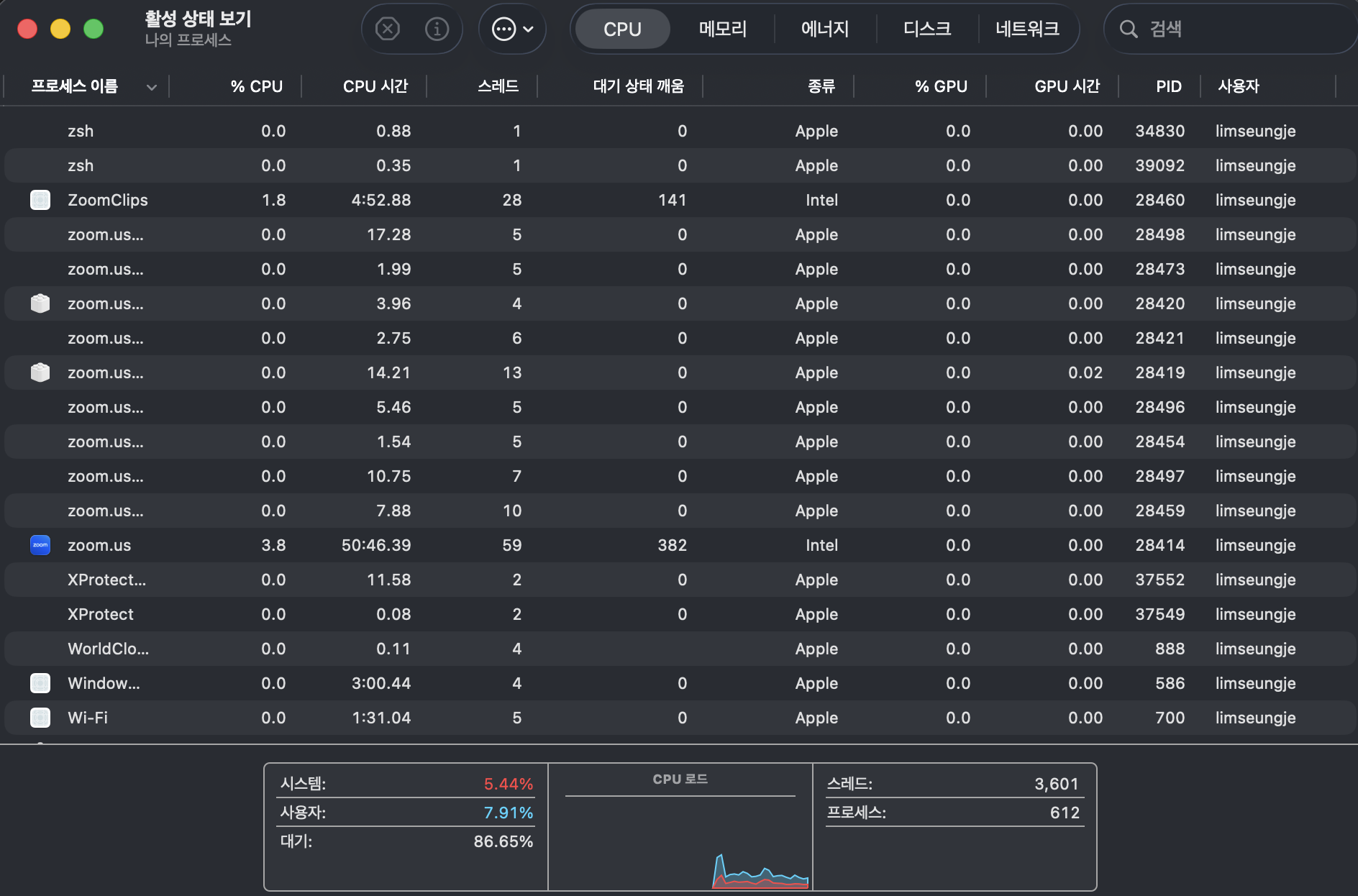The height and width of the screenshot is (896, 1358).
Task: Click the process info (i) icon
Action: pyautogui.click(x=437, y=29)
